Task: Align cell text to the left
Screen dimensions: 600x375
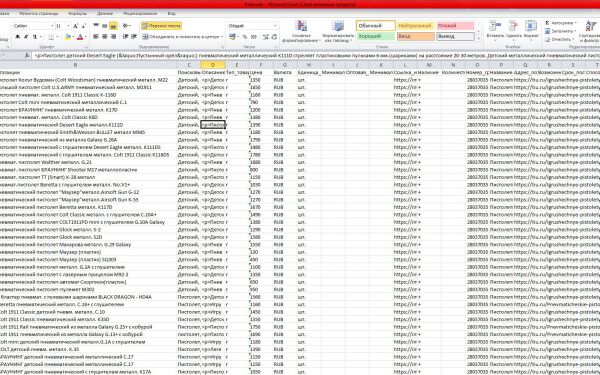Action: [96, 36]
